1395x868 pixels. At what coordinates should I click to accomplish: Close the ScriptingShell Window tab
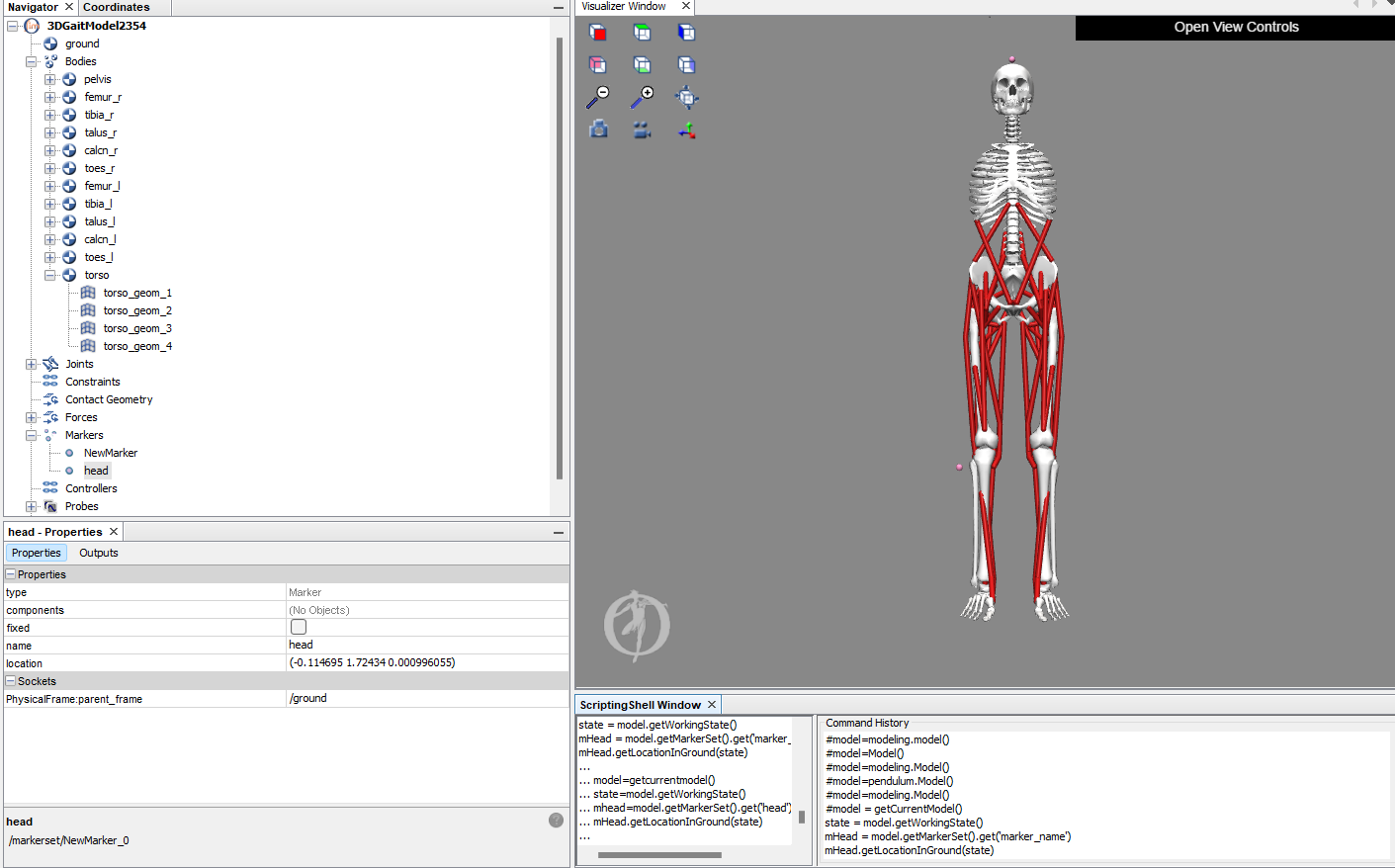click(712, 705)
